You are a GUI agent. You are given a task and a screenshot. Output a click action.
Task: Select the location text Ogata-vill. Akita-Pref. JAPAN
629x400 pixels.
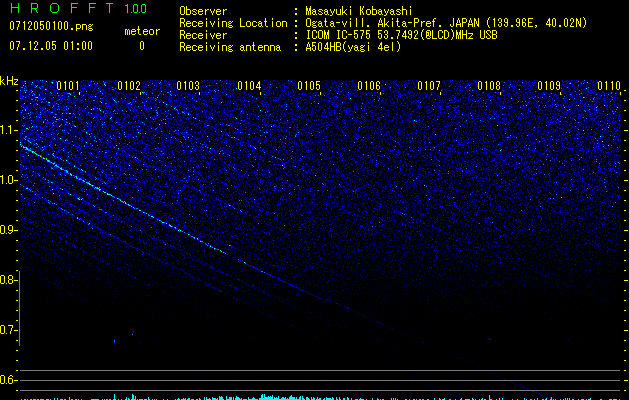[393, 23]
